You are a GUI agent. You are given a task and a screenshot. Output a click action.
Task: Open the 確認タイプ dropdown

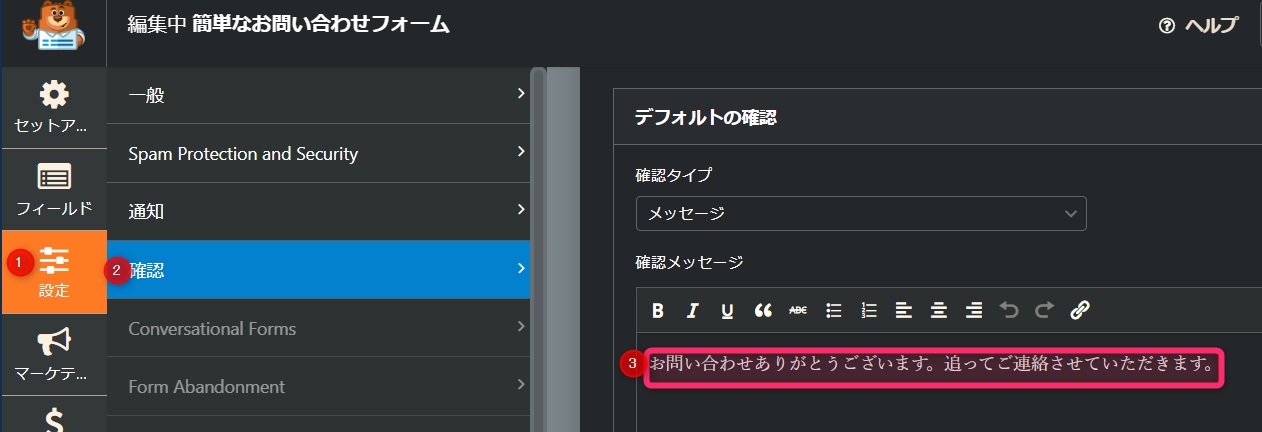[861, 213]
